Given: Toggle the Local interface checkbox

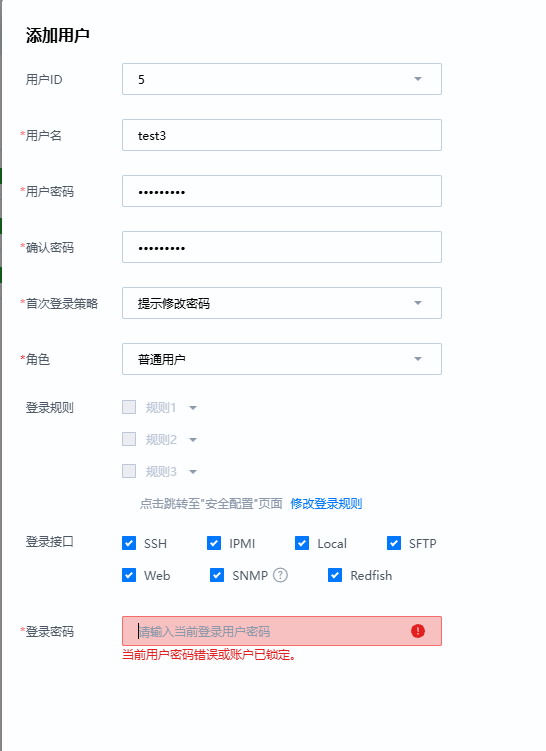Looking at the screenshot, I should coord(302,543).
